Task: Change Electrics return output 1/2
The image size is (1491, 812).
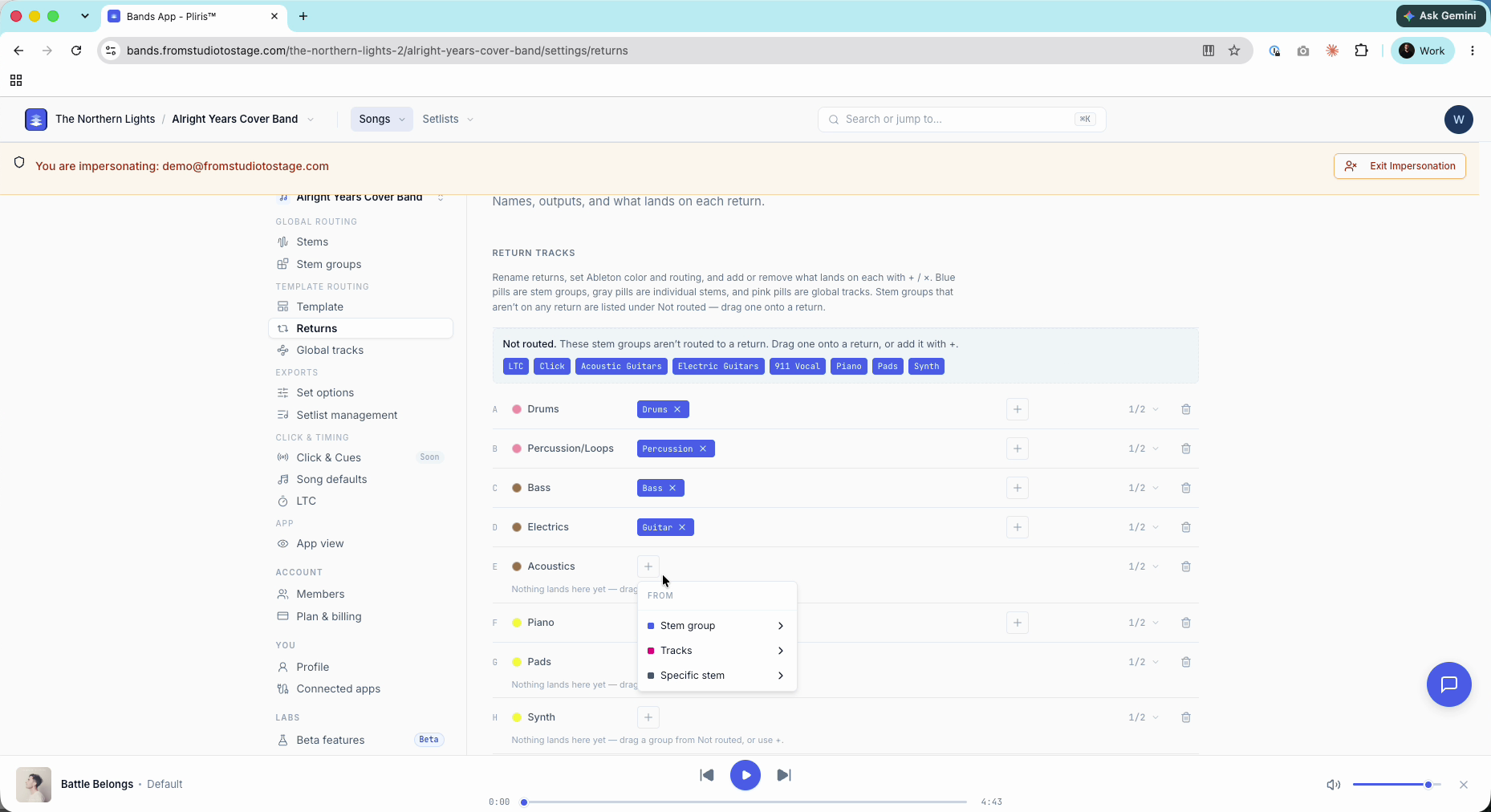Action: [1144, 527]
